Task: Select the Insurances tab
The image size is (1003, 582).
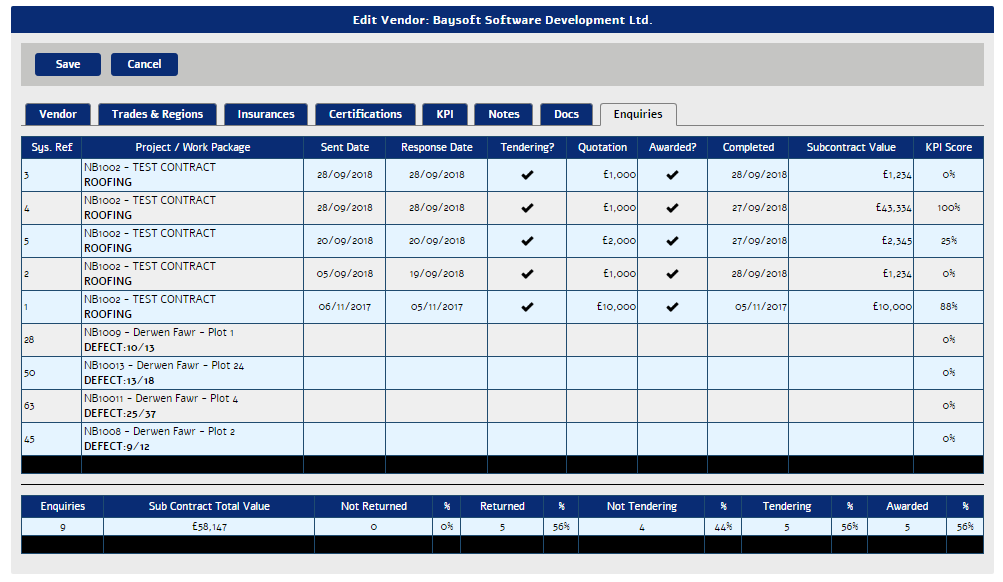Action: click(265, 114)
